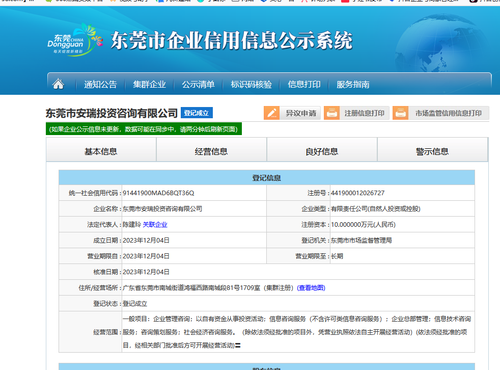Open the 公示清单 menu item

(x=198, y=84)
